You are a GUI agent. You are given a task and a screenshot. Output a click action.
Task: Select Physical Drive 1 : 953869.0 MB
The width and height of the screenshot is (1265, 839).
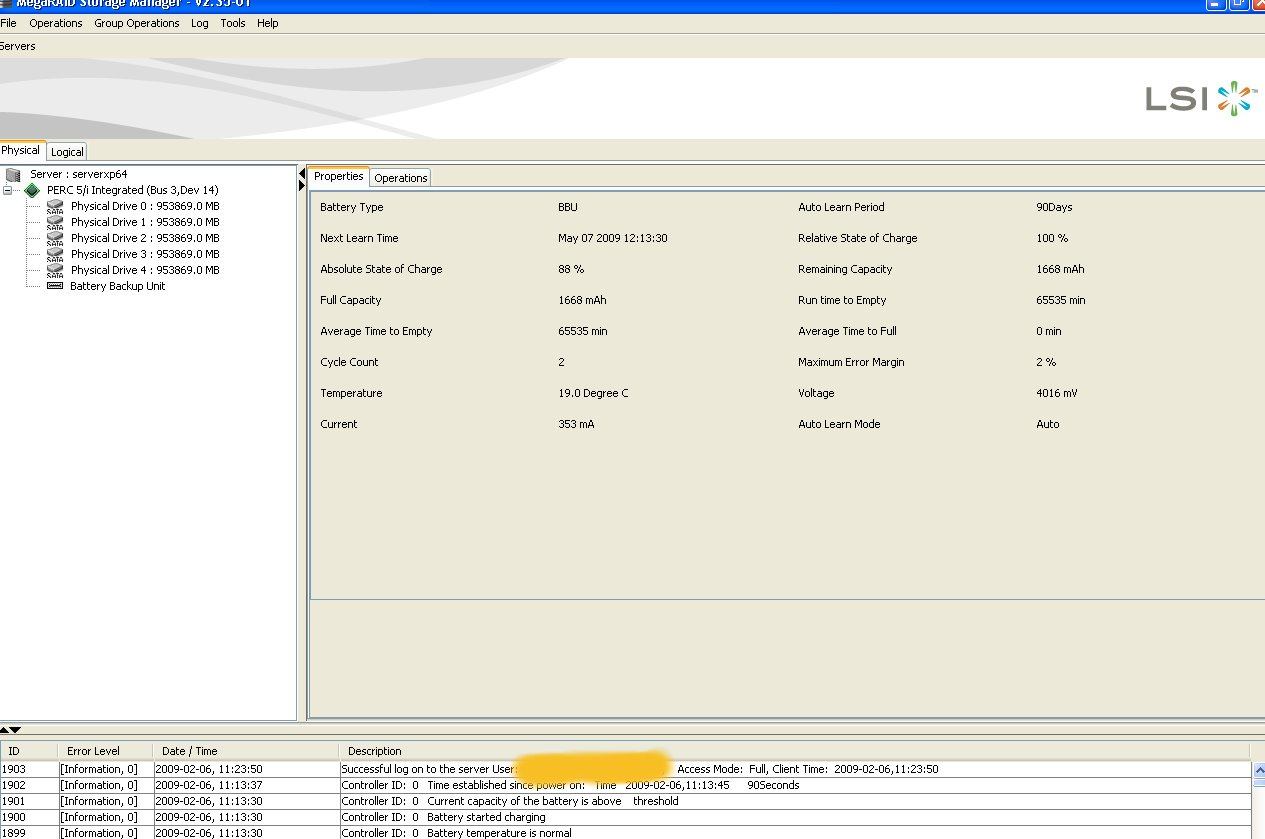coord(145,222)
